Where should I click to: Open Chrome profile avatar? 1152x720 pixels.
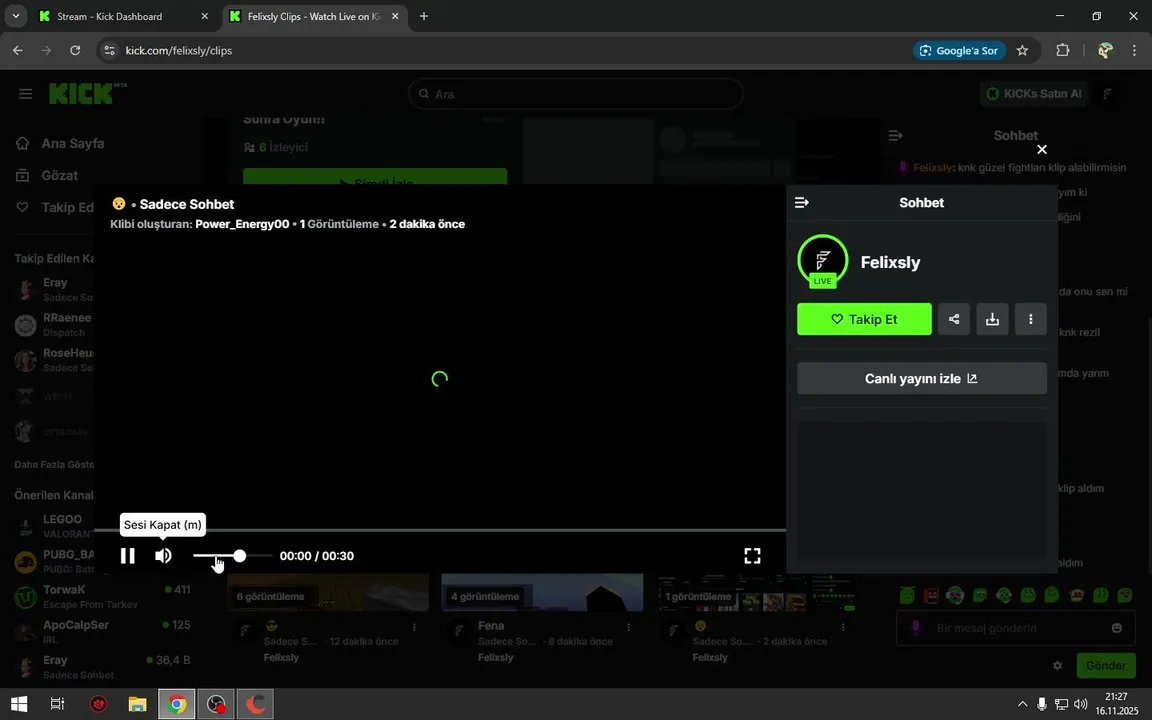[1105, 51]
